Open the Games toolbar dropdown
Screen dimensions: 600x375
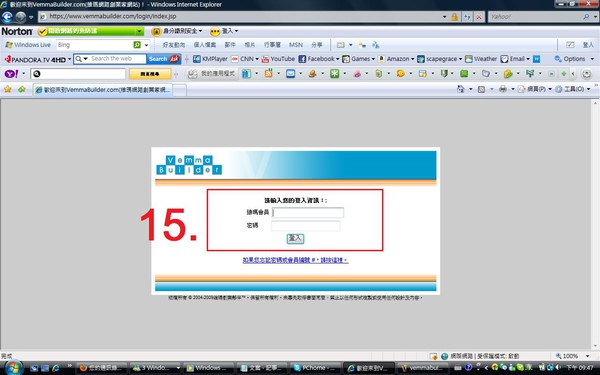(x=359, y=59)
